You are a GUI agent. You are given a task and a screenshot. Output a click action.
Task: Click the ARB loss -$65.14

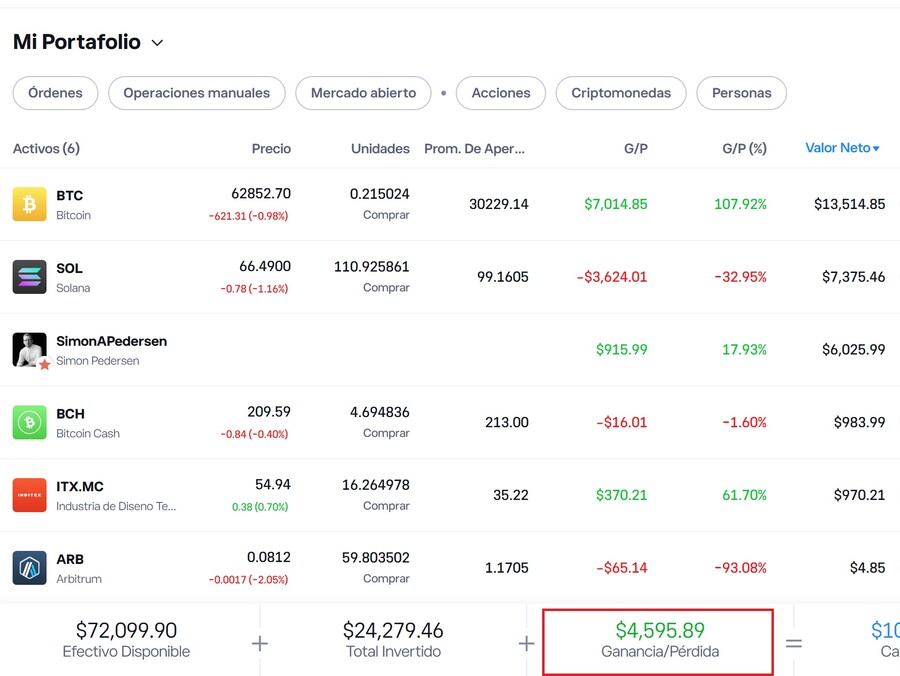point(622,568)
